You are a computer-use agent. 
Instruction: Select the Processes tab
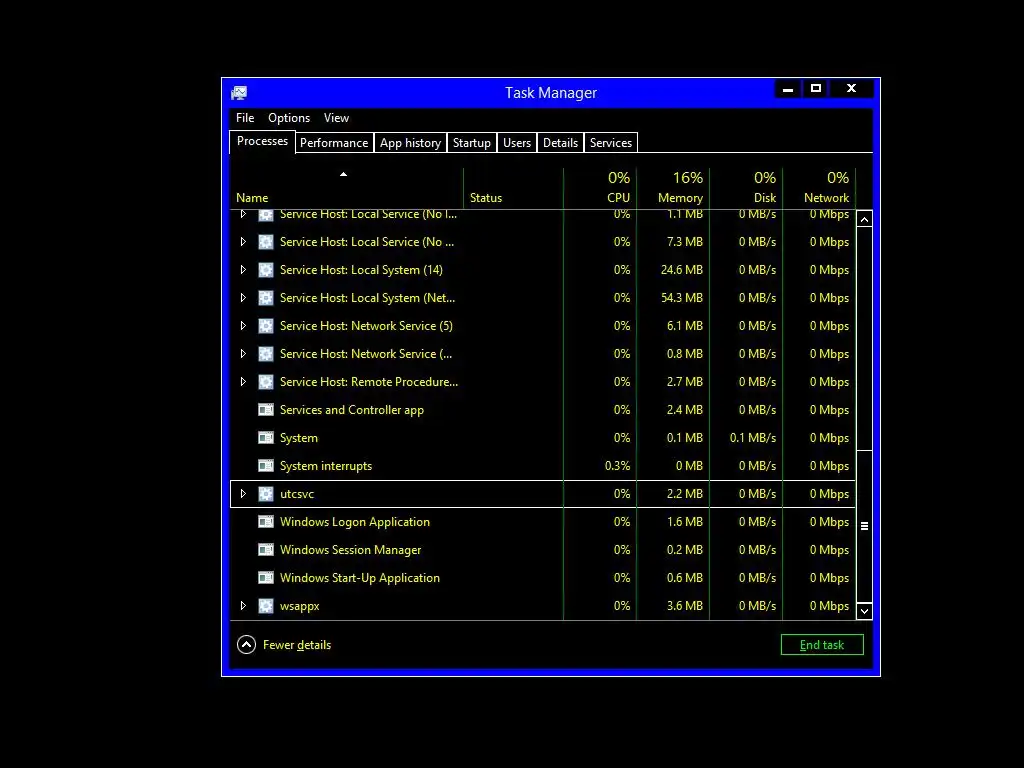pyautogui.click(x=262, y=142)
